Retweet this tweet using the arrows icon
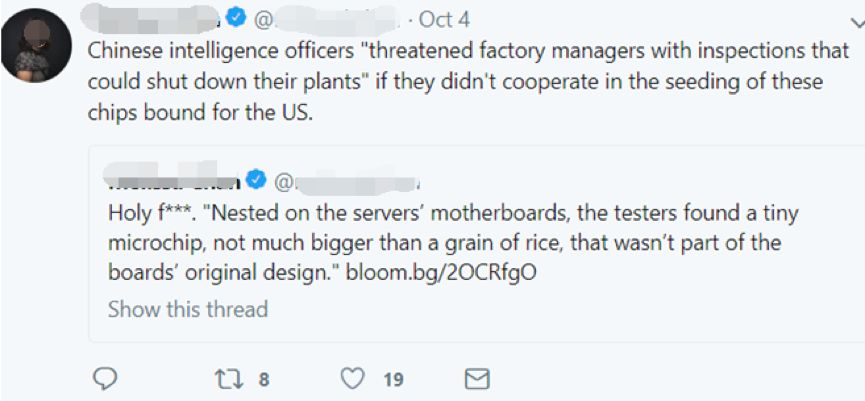The image size is (865, 401). click(x=229, y=378)
